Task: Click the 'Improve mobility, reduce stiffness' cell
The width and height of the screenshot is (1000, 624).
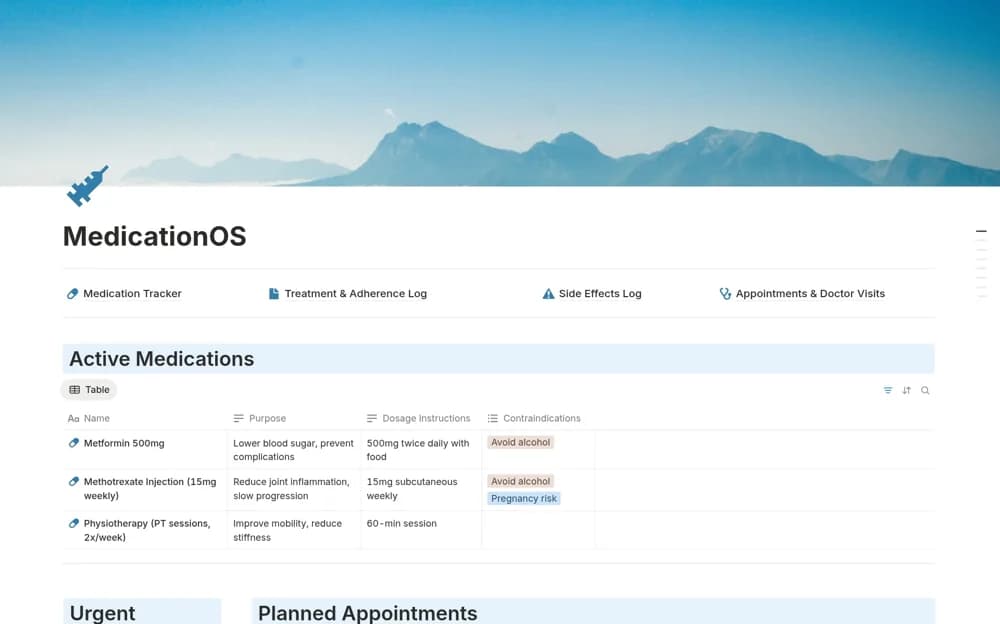Action: [x=293, y=530]
